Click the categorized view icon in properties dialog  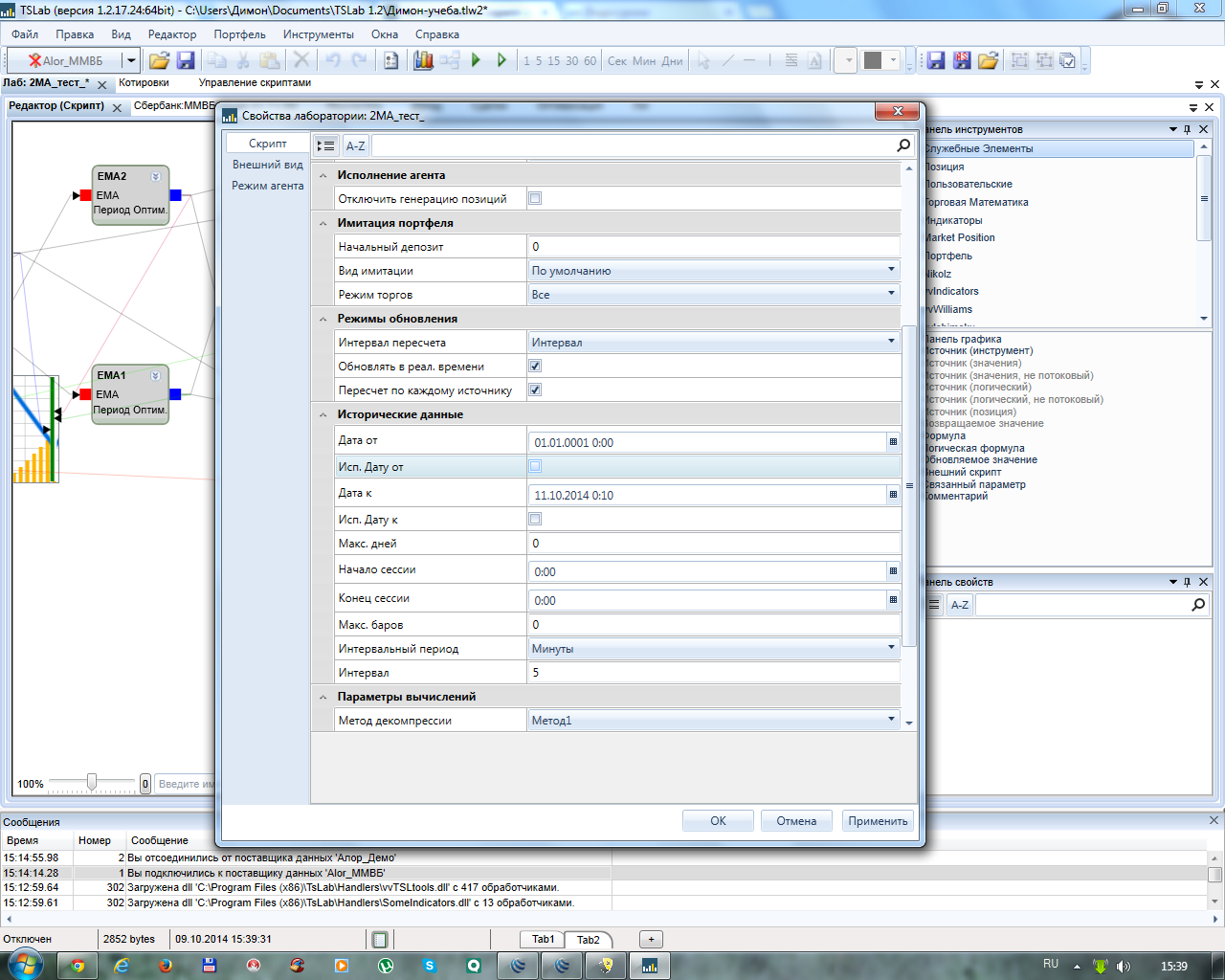point(326,145)
